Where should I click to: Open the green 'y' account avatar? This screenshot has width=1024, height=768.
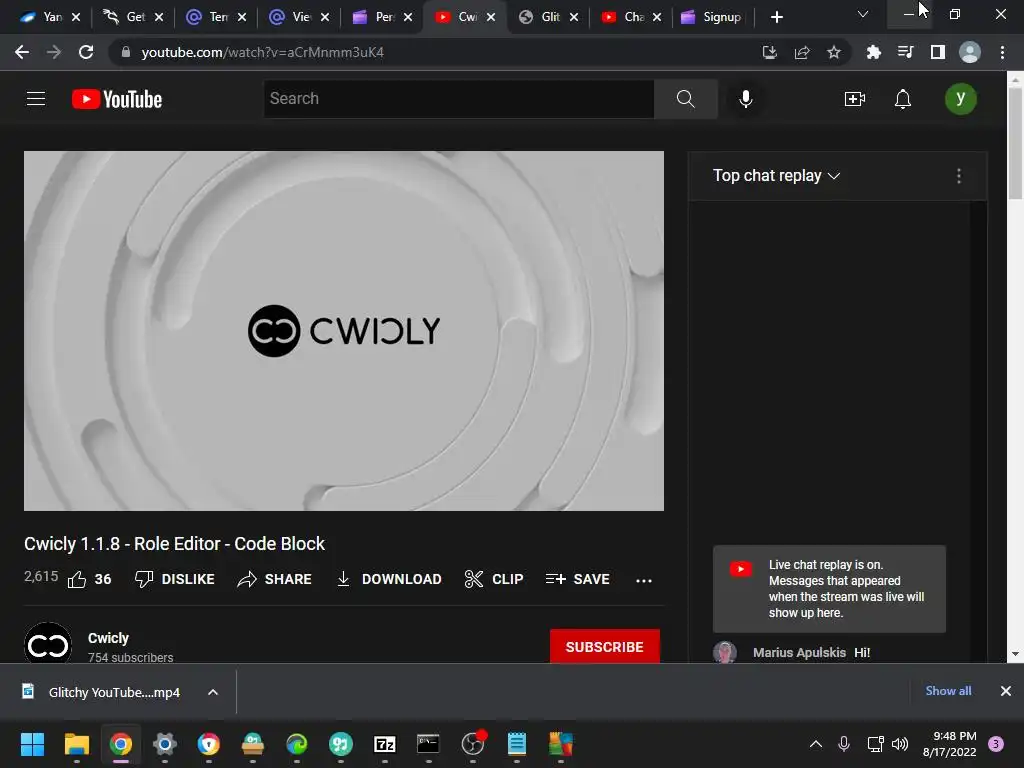pyautogui.click(x=961, y=99)
